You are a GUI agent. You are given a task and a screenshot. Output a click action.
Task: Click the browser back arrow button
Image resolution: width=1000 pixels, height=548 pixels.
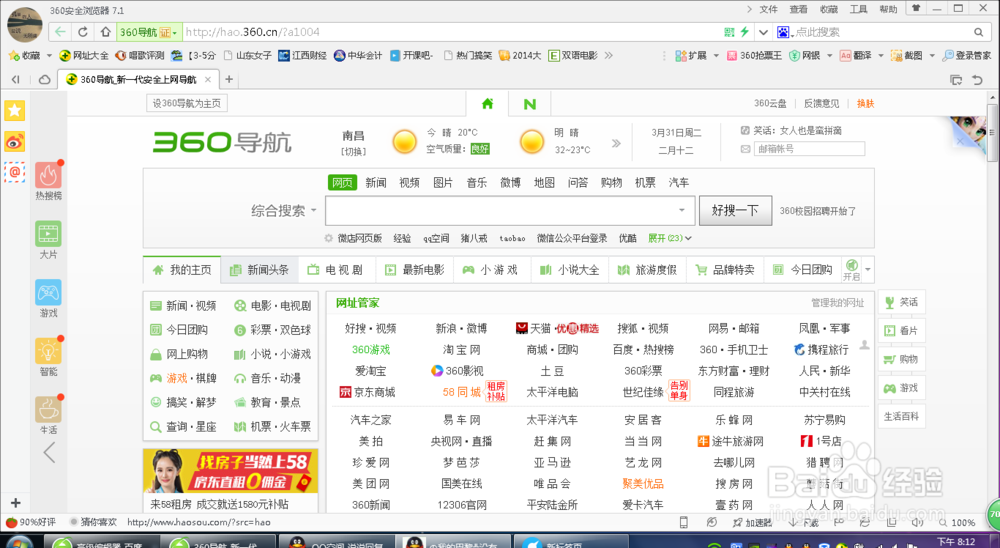[x=60, y=32]
